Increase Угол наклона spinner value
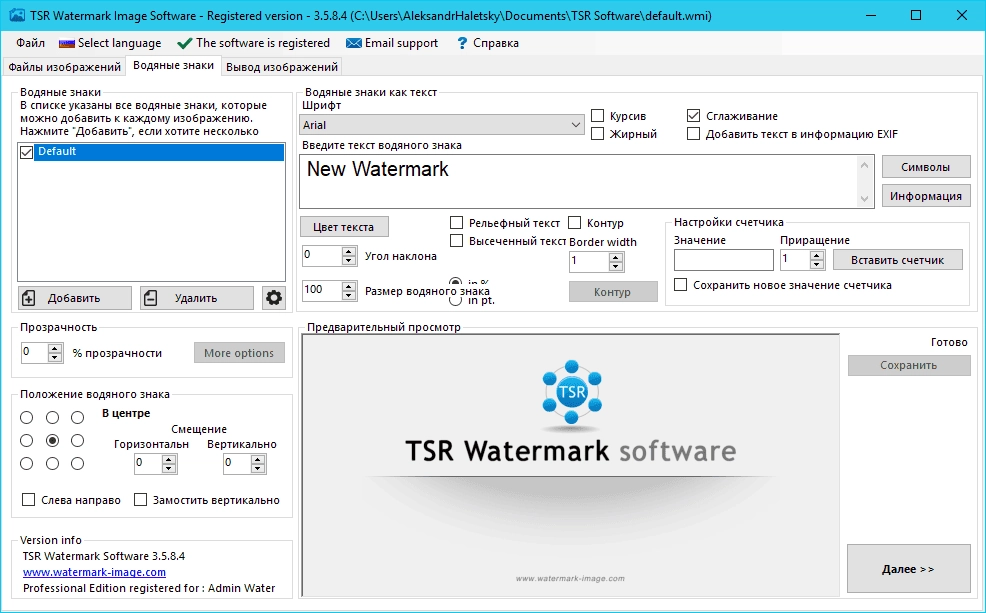Viewport: 986px width, 613px height. (349, 251)
